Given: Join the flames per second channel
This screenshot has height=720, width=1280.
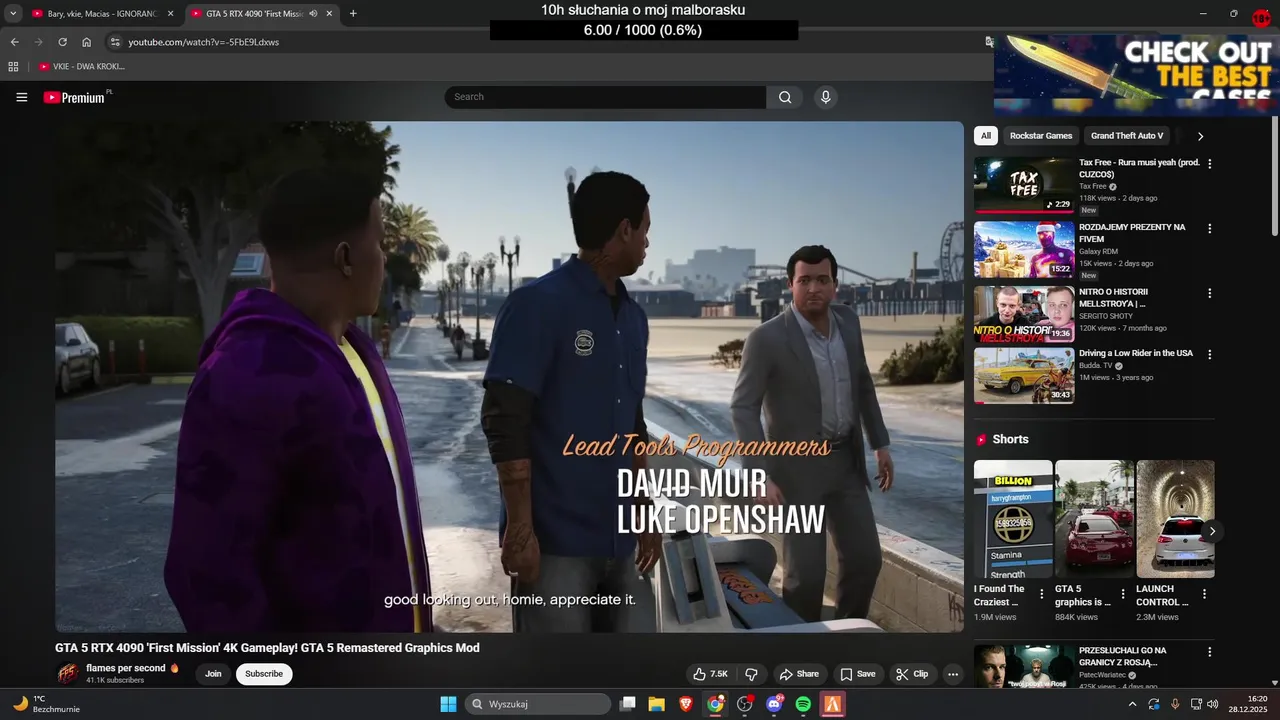Looking at the screenshot, I should pos(213,674).
